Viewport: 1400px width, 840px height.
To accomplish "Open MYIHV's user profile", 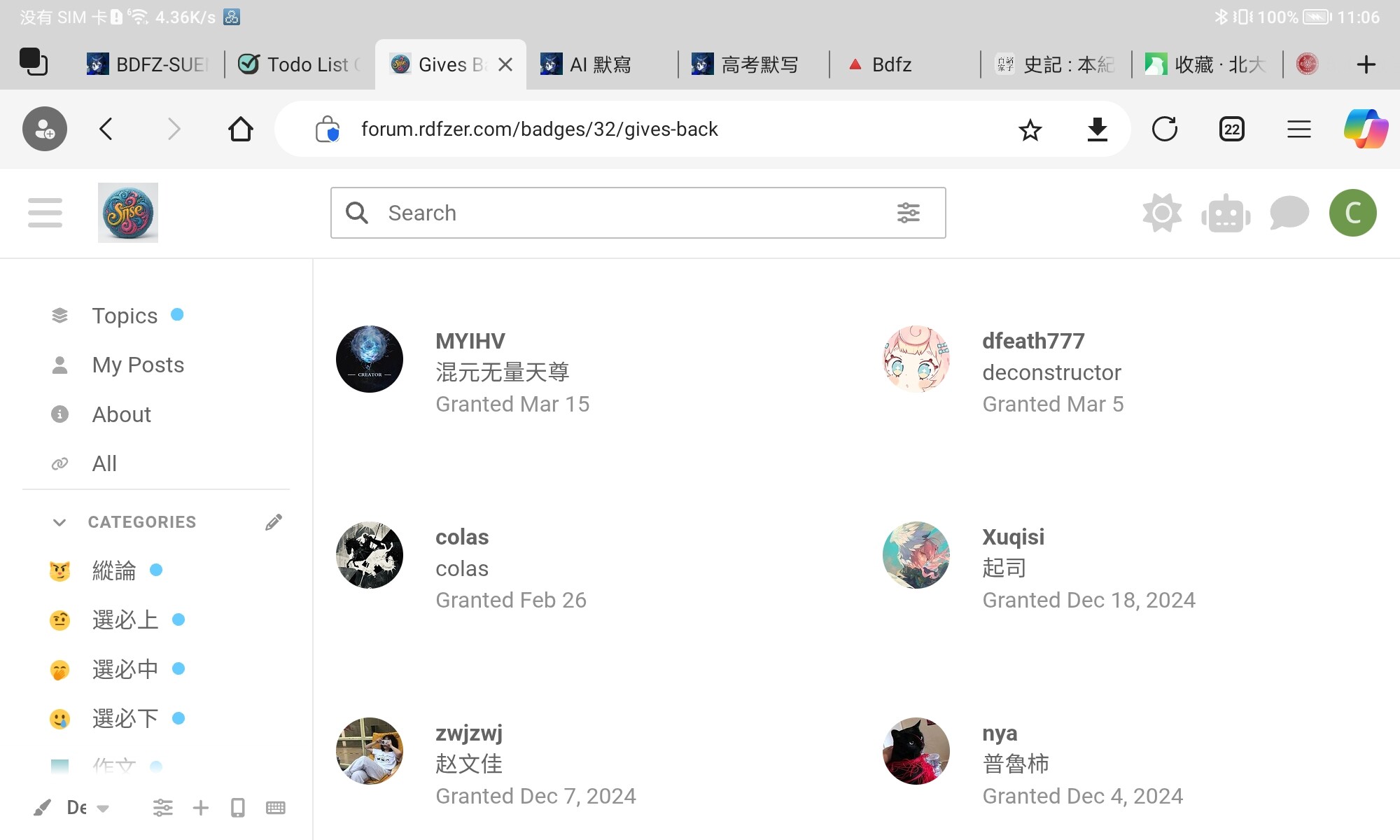I will [x=470, y=341].
